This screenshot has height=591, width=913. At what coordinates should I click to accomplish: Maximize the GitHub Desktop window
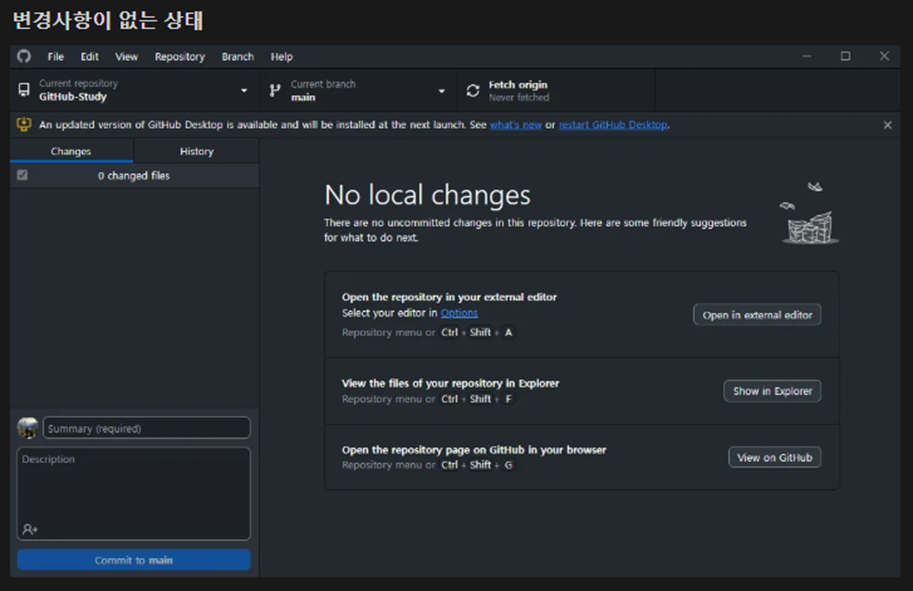(845, 56)
